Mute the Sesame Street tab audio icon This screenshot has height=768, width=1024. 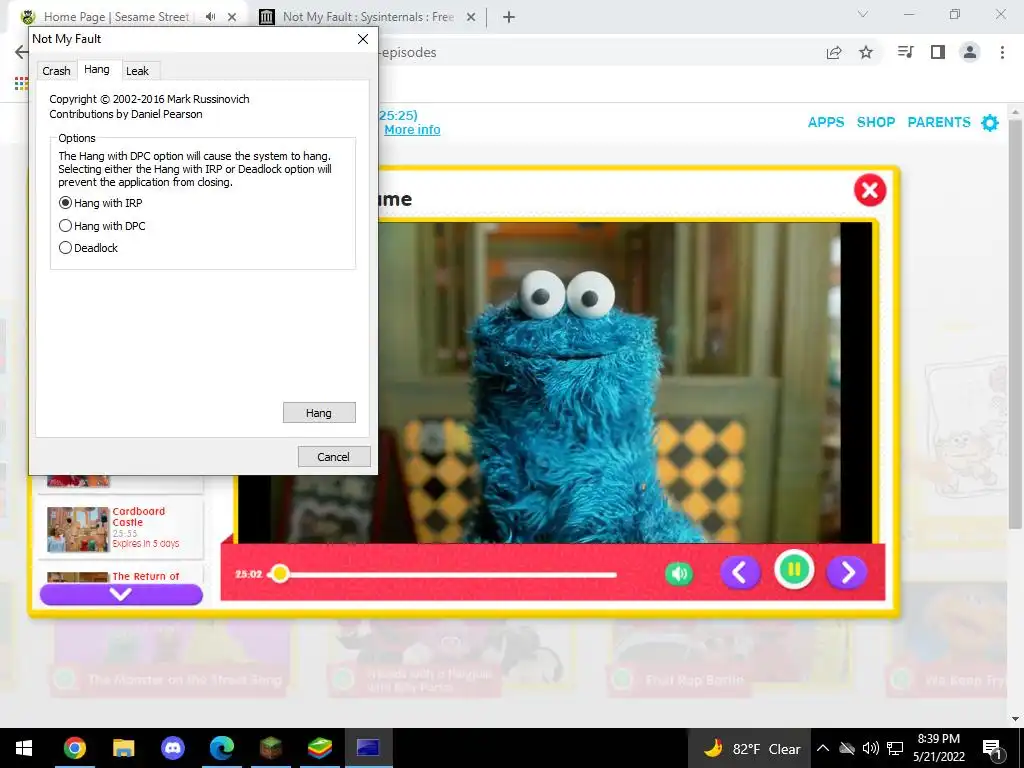[x=210, y=17]
